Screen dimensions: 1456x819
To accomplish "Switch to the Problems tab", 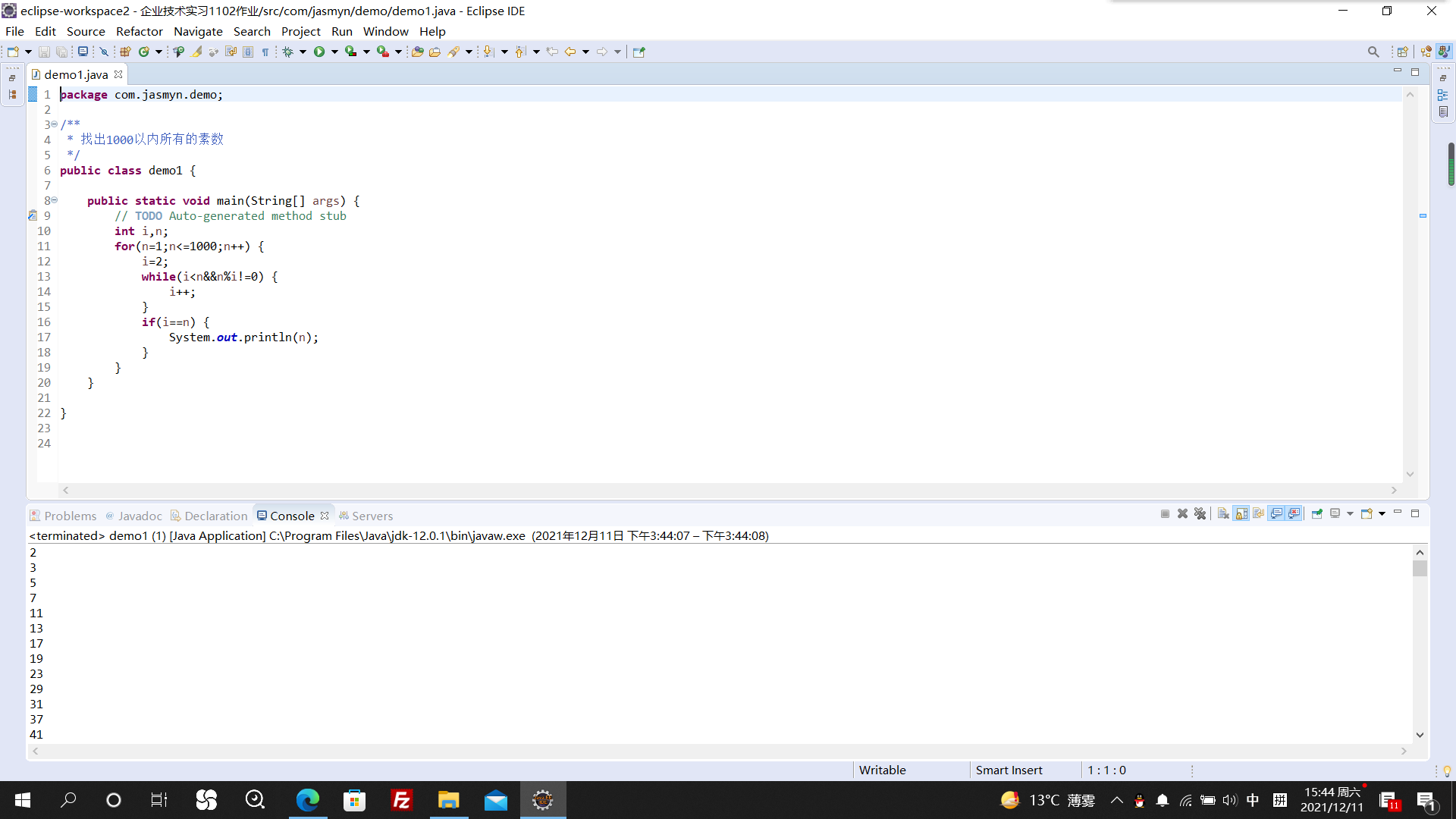I will pyautogui.click(x=70, y=516).
